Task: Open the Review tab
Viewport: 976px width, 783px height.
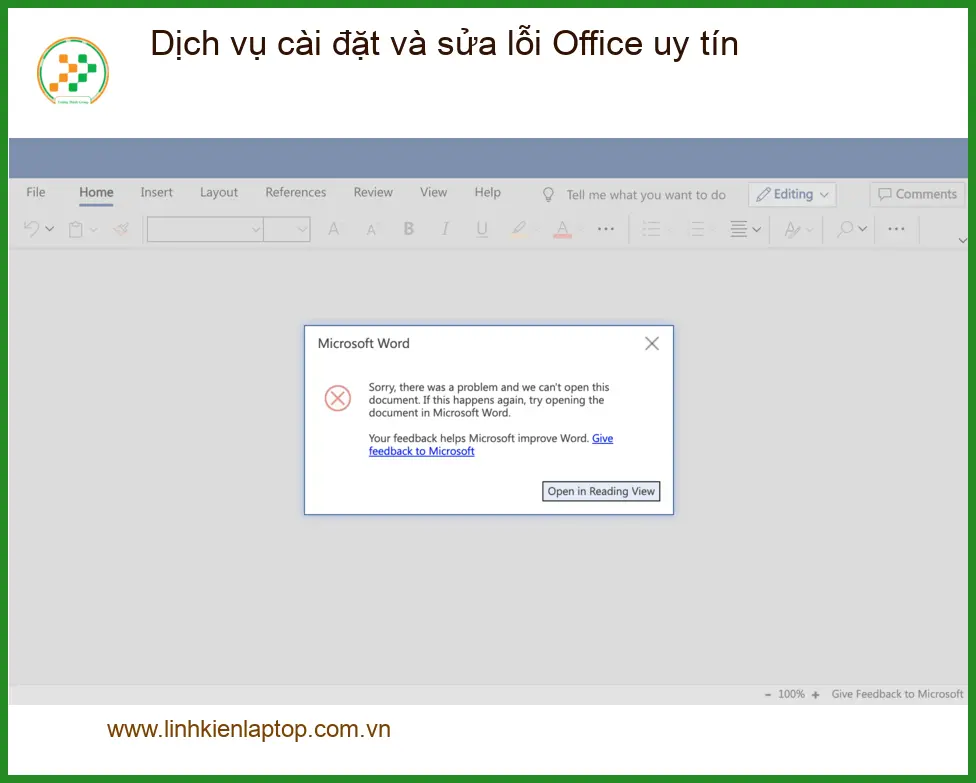Action: pos(373,192)
